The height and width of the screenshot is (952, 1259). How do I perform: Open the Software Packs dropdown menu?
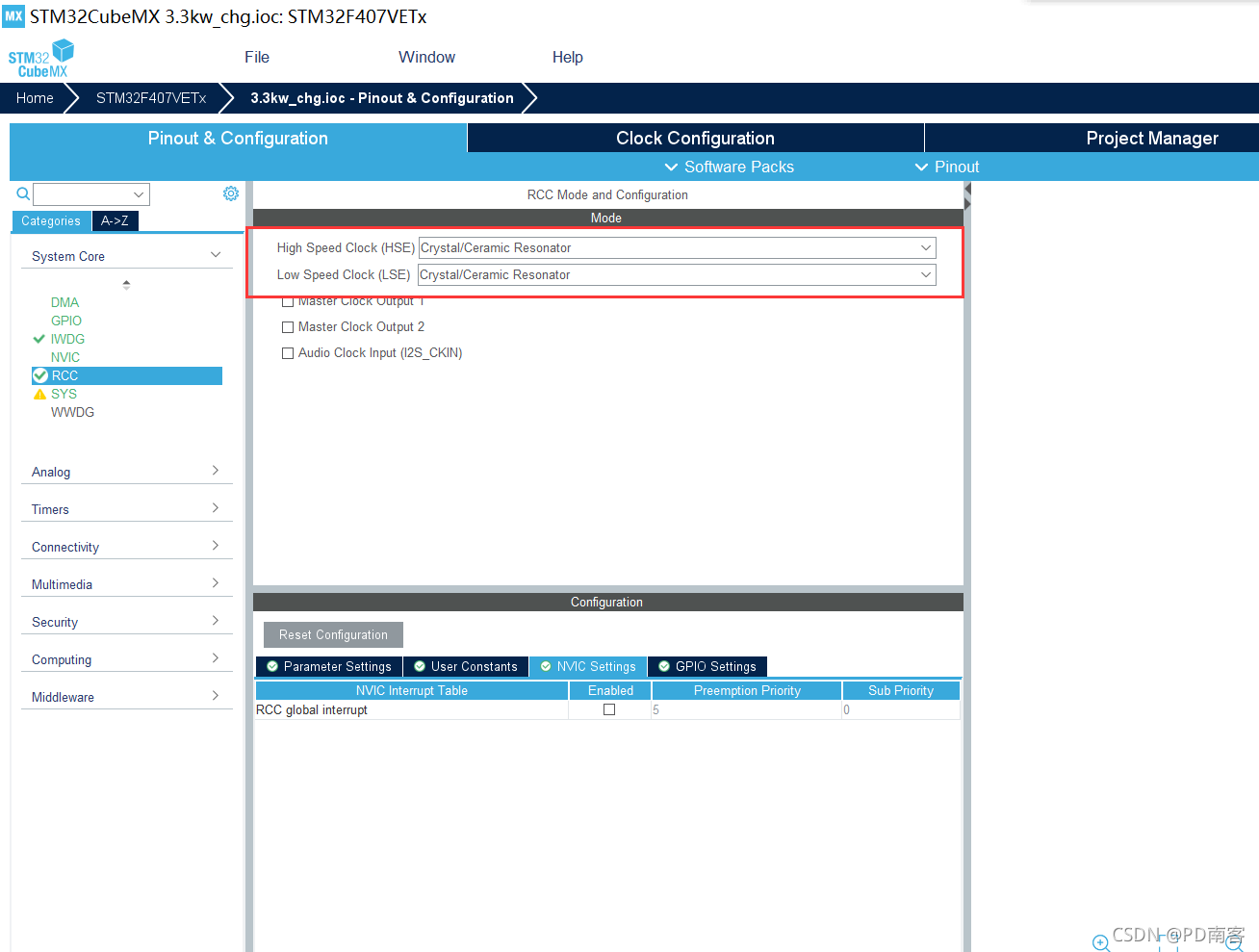pyautogui.click(x=729, y=167)
